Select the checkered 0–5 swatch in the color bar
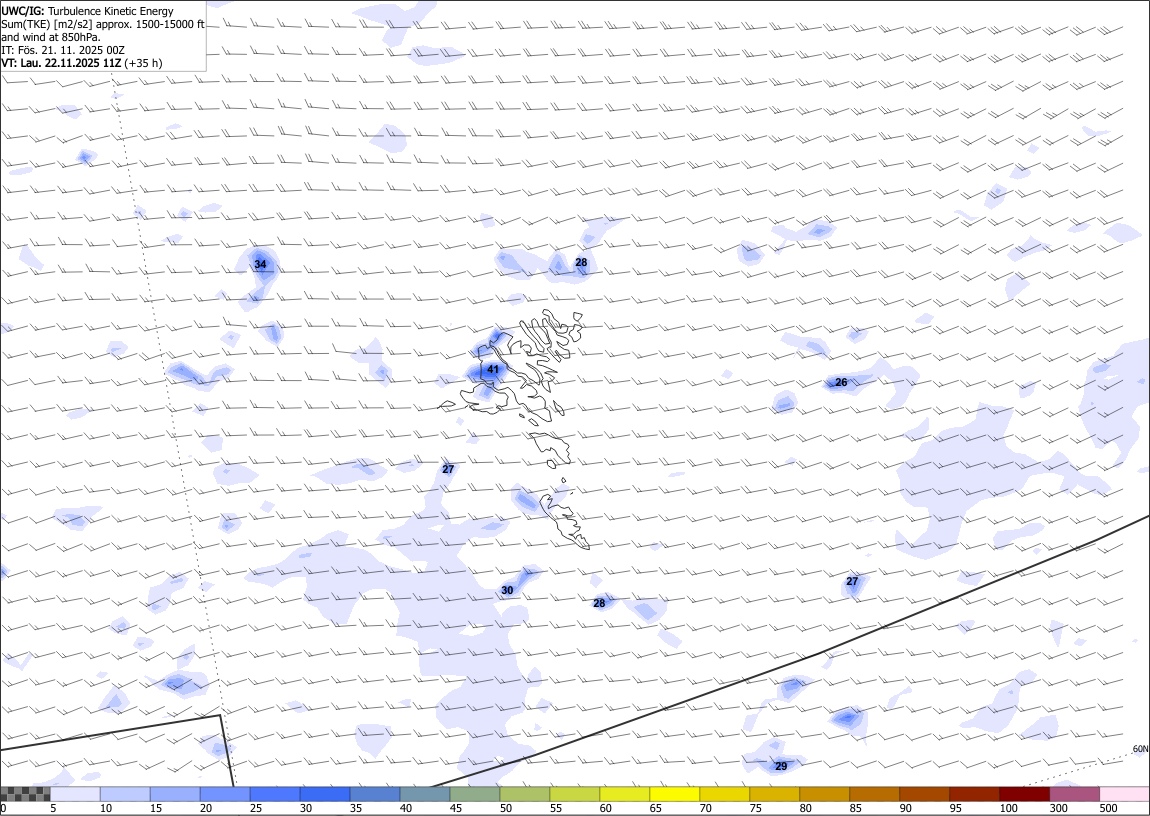The height and width of the screenshot is (816, 1150). coord(25,794)
